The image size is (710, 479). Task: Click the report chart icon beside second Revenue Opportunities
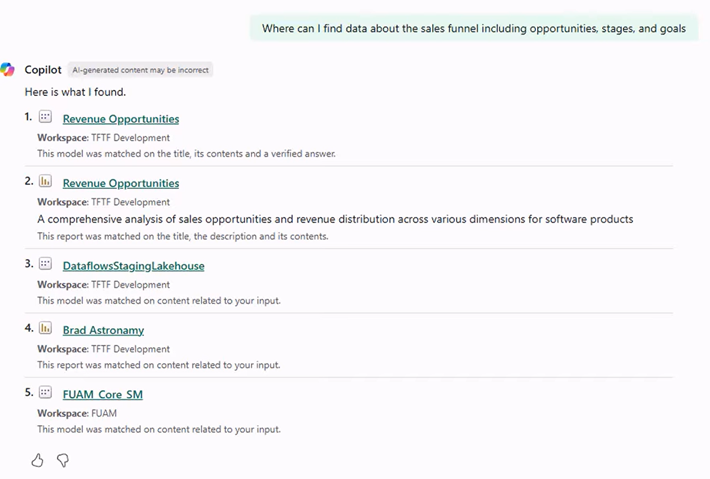(45, 182)
